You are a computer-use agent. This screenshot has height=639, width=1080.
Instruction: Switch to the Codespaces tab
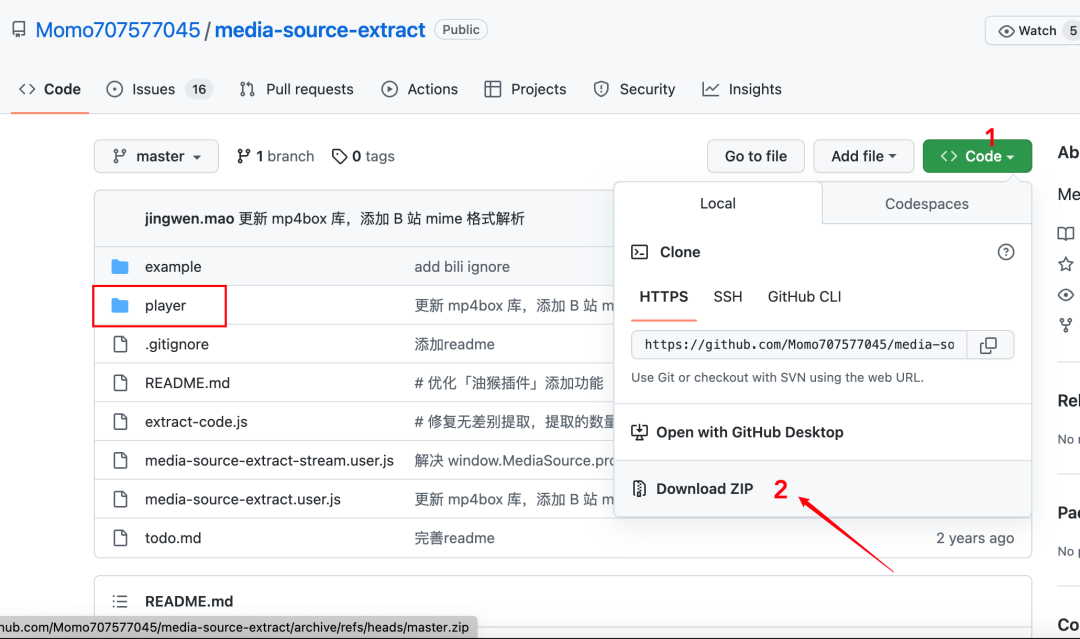pyautogui.click(x=926, y=204)
